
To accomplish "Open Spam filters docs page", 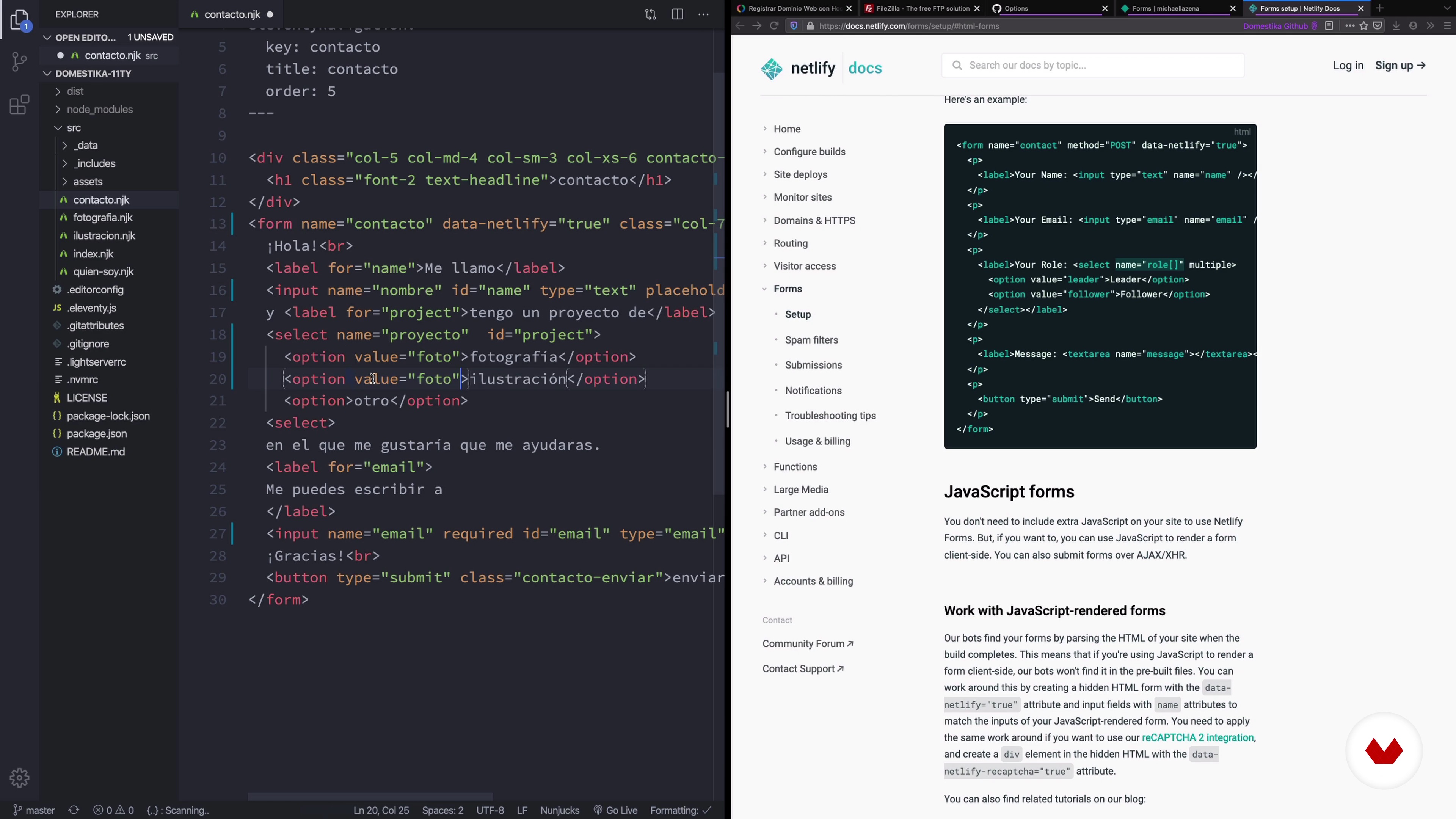I will tap(811, 340).
